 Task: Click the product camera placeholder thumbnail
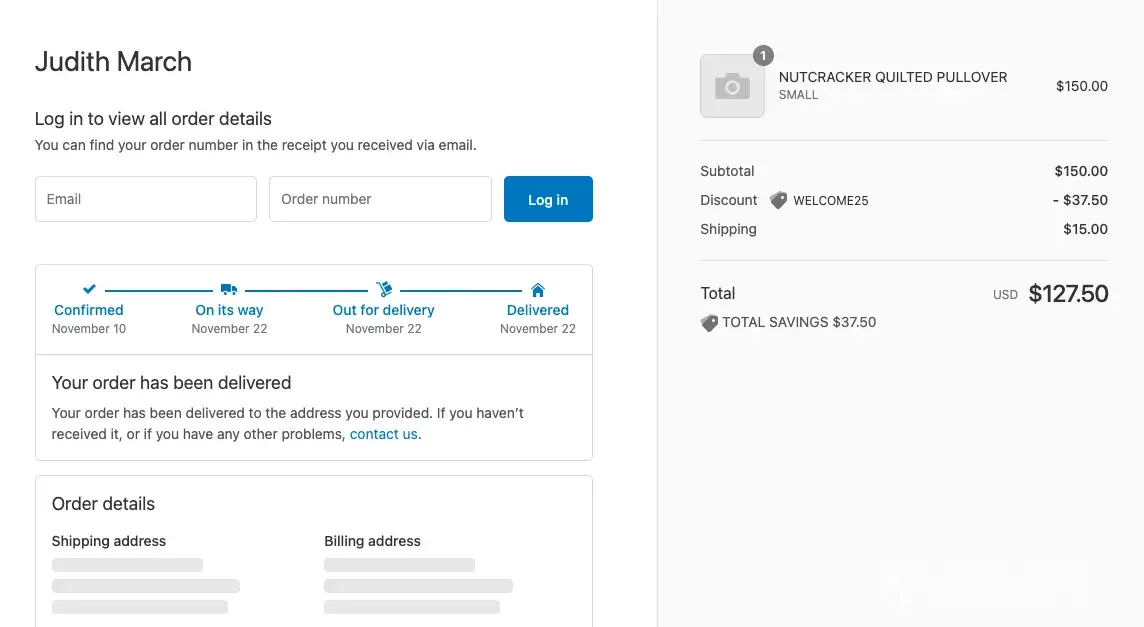(732, 87)
